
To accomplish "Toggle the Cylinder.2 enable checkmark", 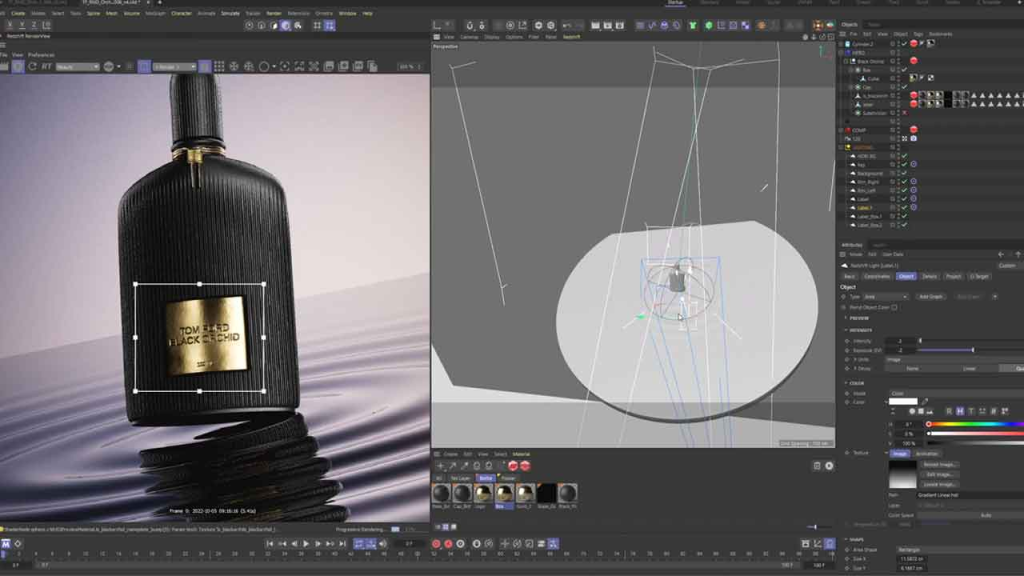I will pos(904,44).
